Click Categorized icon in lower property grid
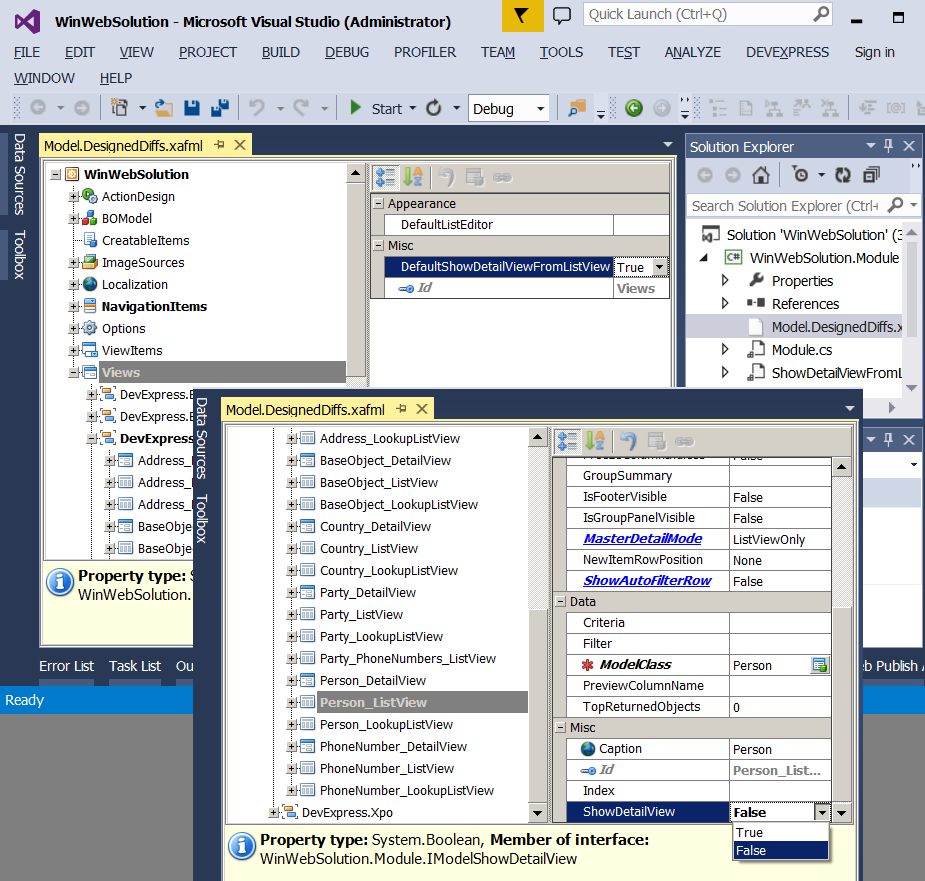The height and width of the screenshot is (881, 925). [568, 441]
